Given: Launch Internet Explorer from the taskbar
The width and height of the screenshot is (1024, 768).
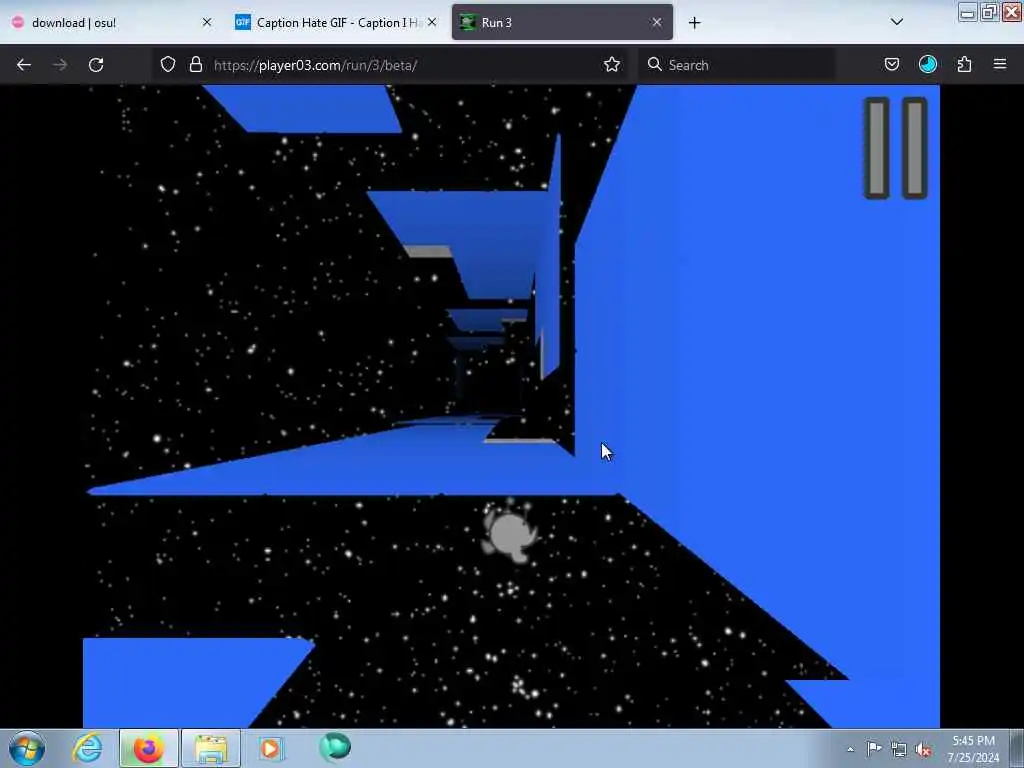Looking at the screenshot, I should click(x=87, y=748).
